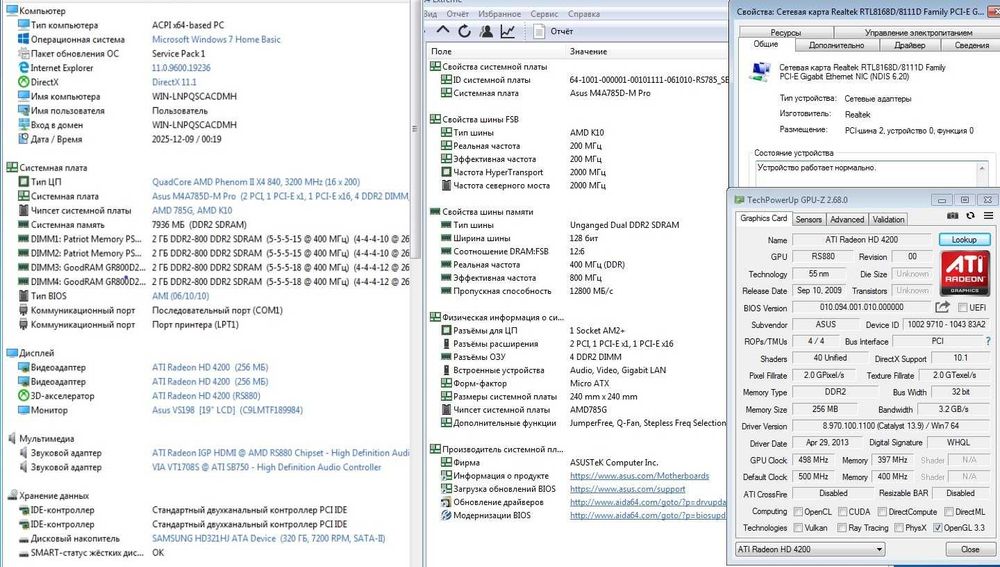Open the Validation tab in GPU-Z

[x=888, y=219]
